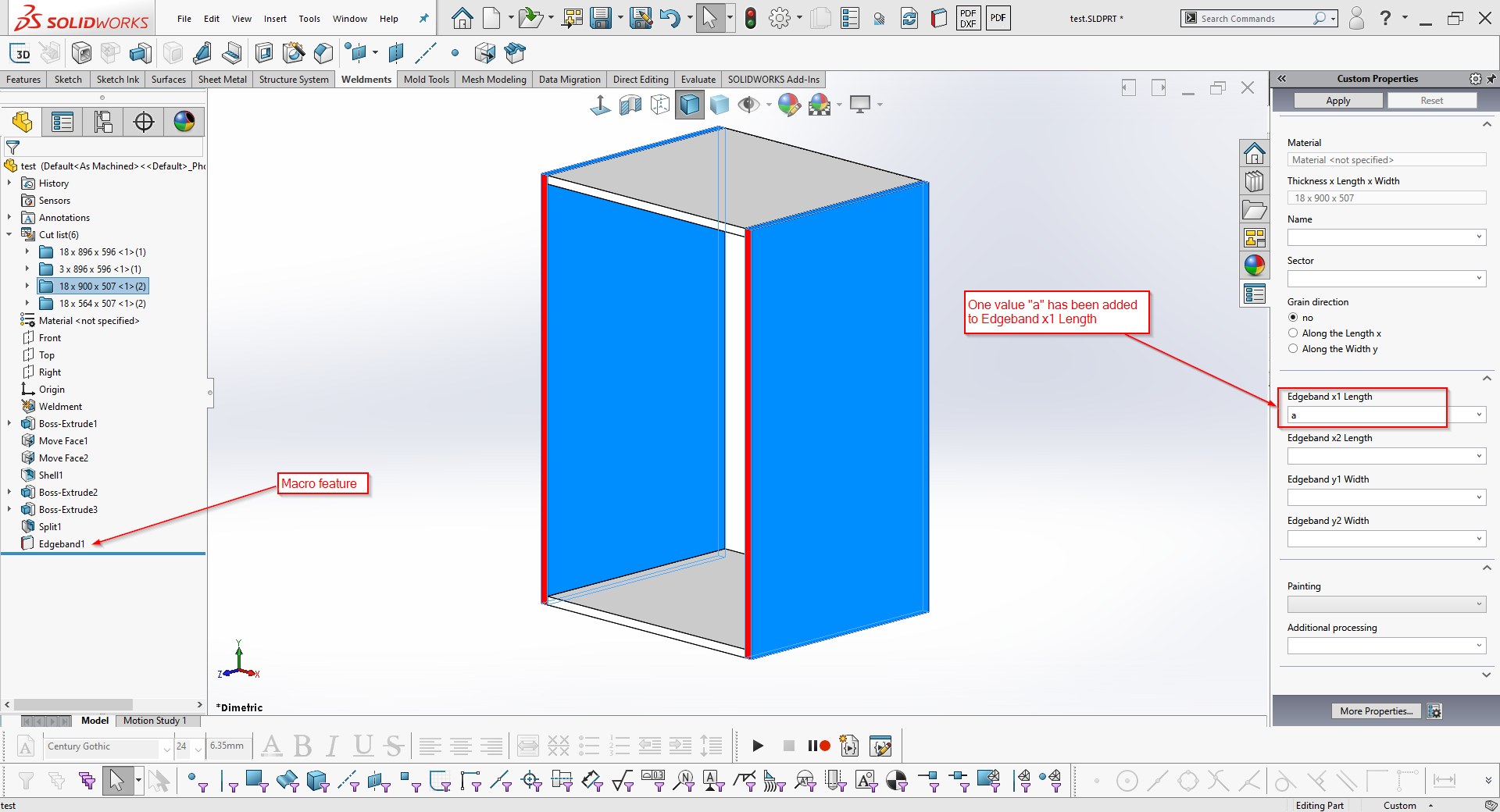Click the Save disk icon
Screen dimensions: 1500x812
[601, 18]
